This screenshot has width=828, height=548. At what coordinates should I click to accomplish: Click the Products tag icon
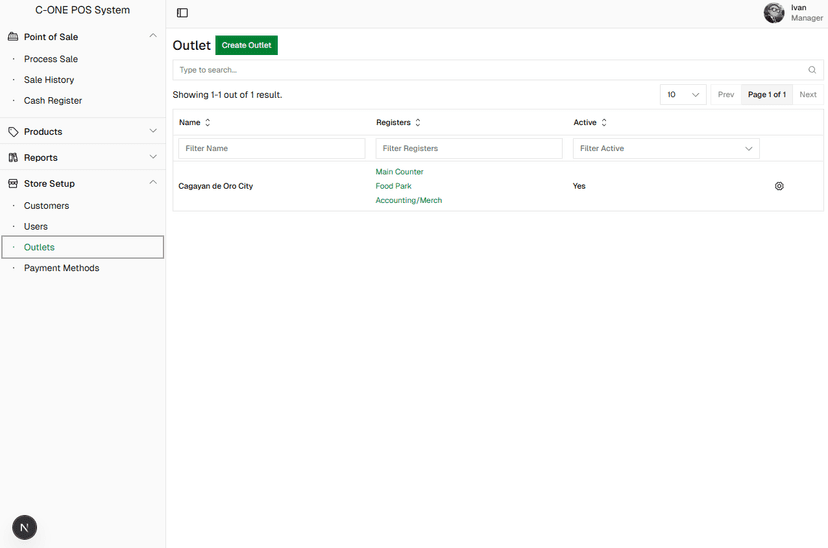13,131
